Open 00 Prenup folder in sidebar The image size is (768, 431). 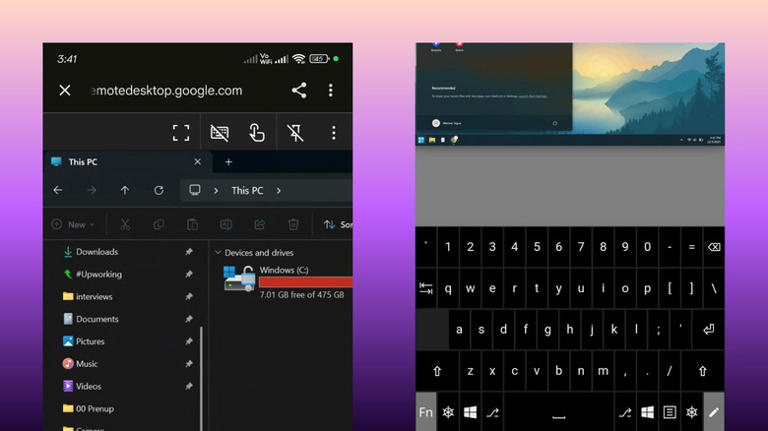(x=95, y=408)
